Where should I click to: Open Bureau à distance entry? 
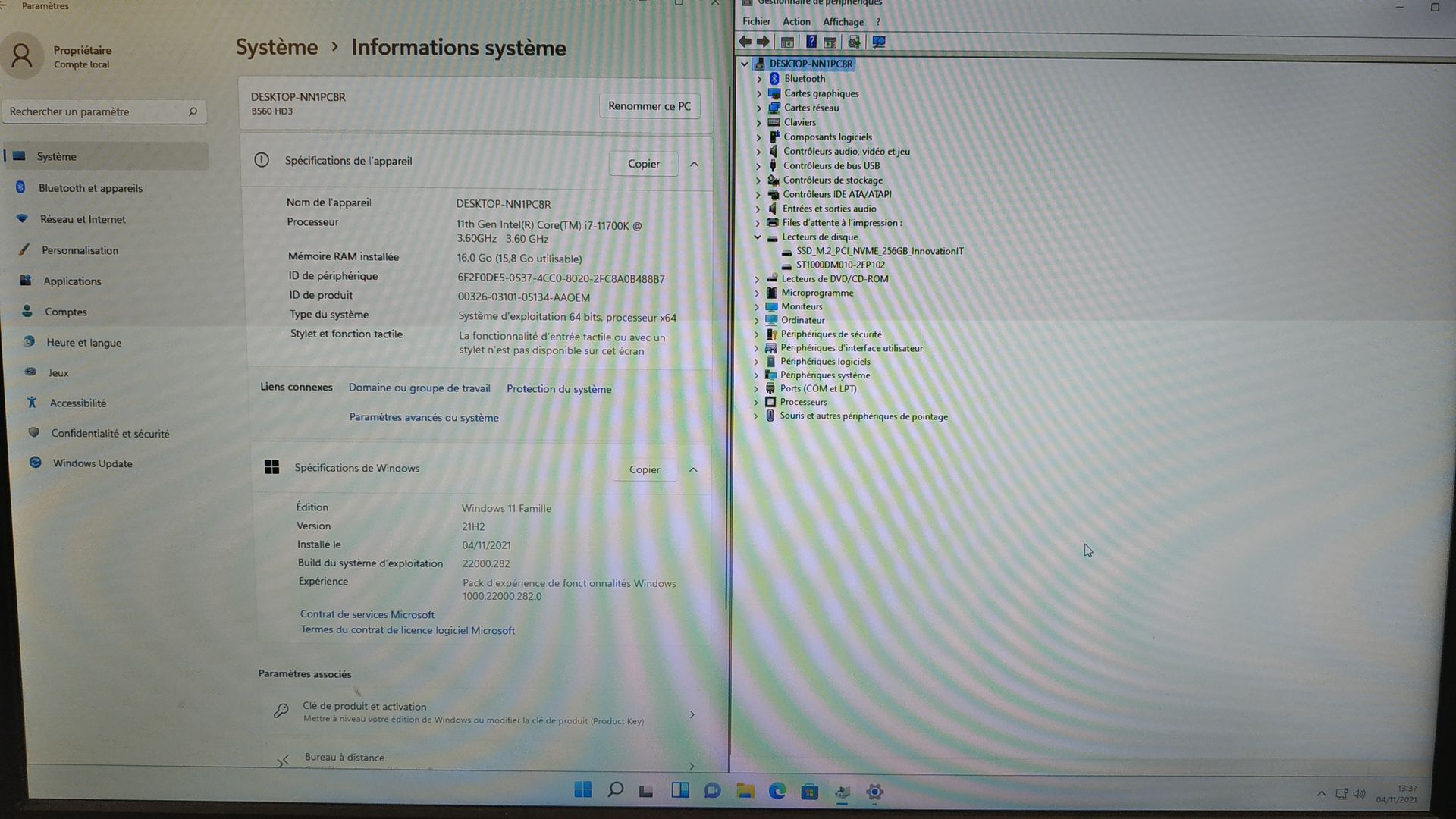click(483, 758)
